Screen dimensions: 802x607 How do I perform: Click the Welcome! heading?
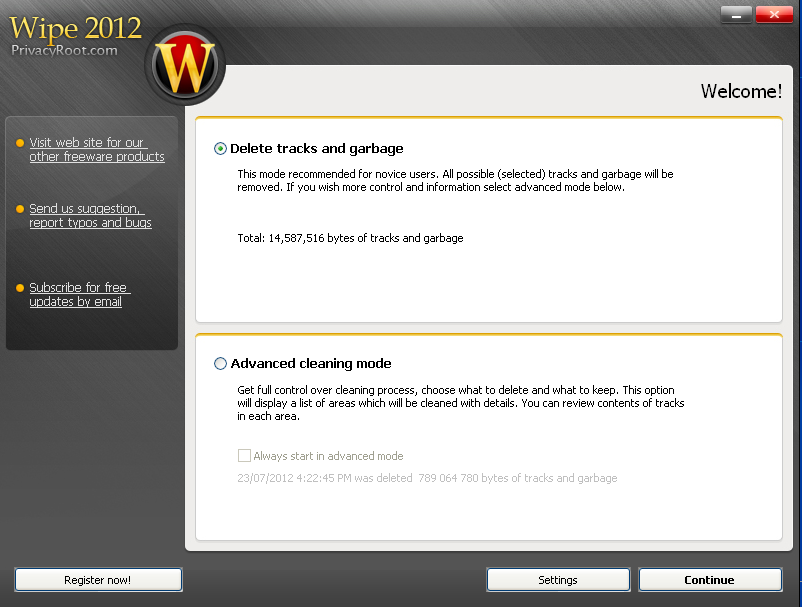(x=741, y=91)
